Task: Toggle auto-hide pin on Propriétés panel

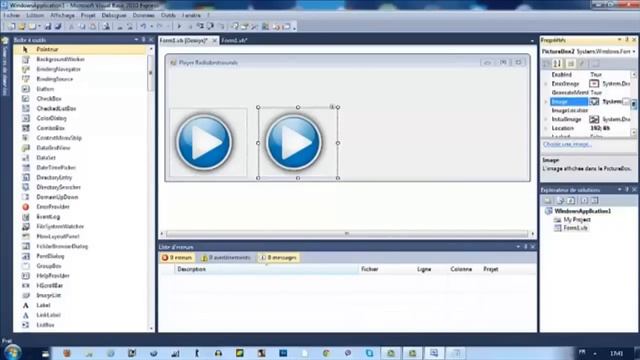Action: (627, 40)
